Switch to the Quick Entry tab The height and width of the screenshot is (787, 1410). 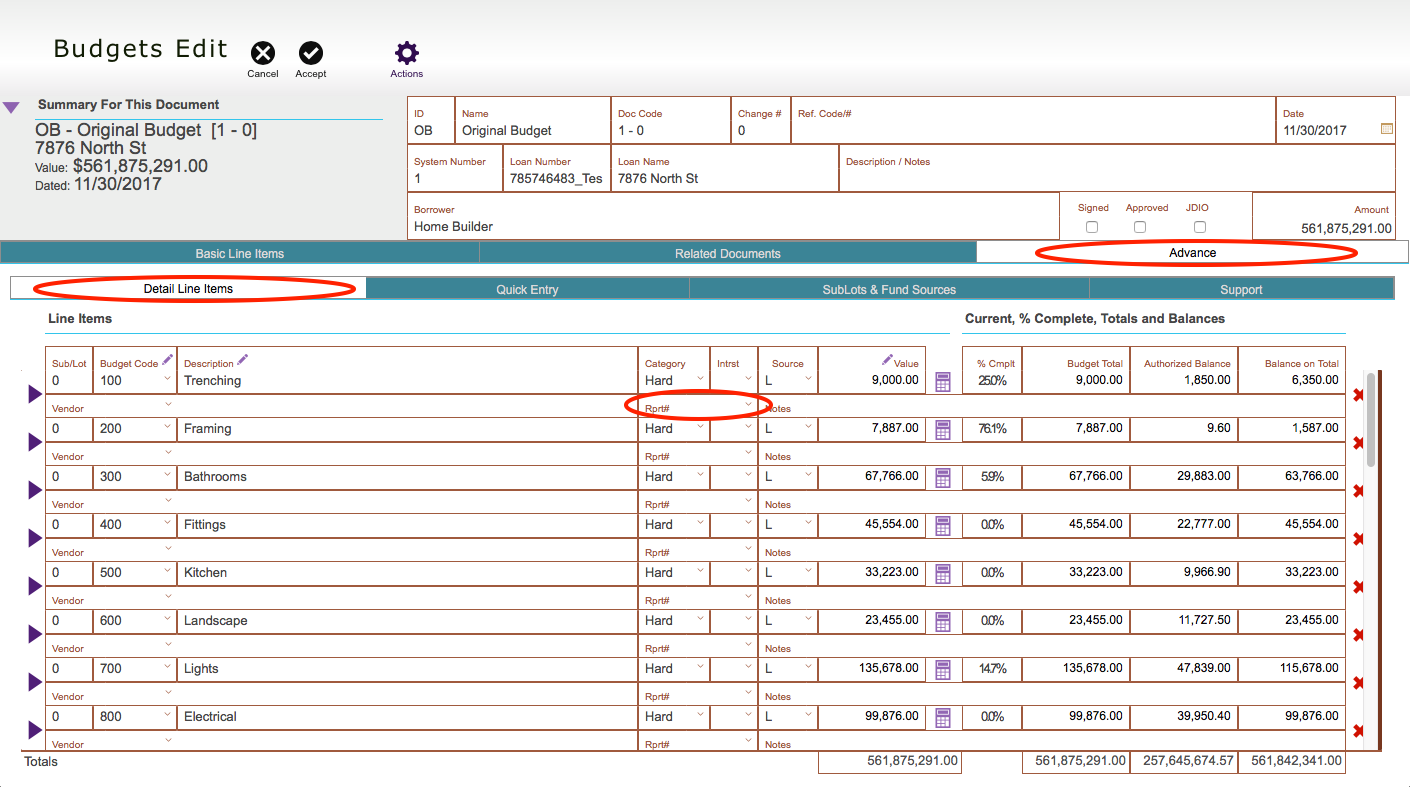pos(527,288)
